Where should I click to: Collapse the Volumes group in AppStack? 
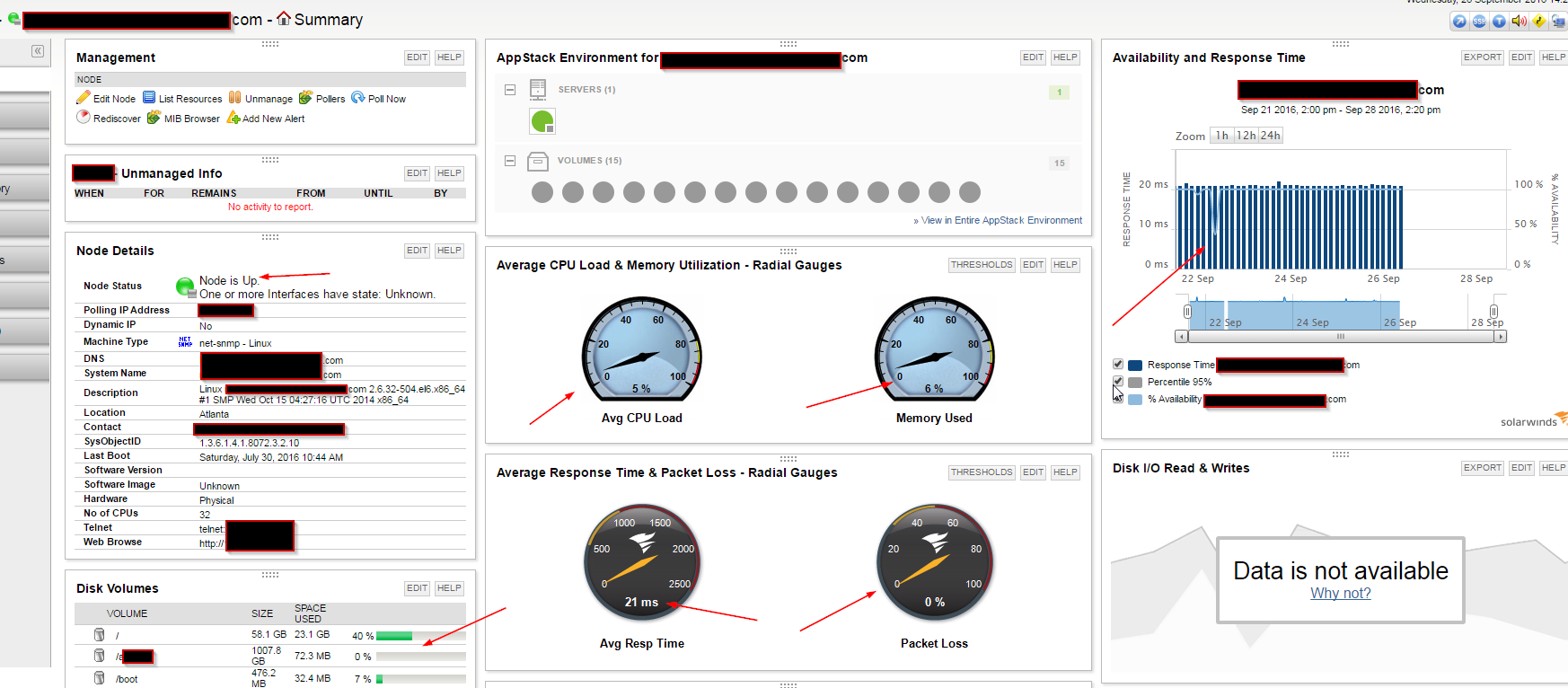pos(510,161)
